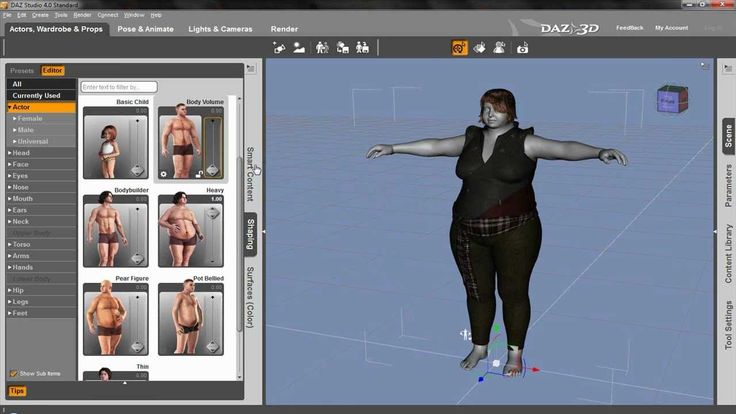Click the shaping filter text field

click(119, 87)
